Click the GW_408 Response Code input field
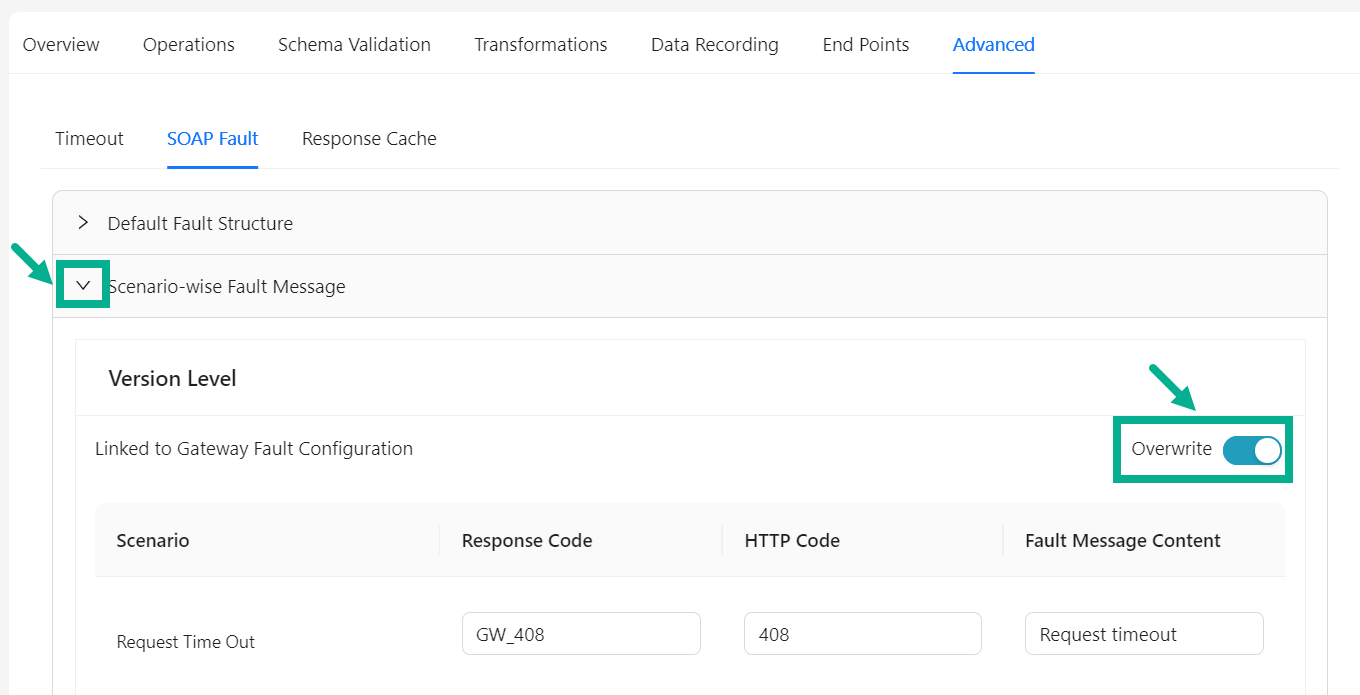This screenshot has width=1360, height=695. click(580, 634)
